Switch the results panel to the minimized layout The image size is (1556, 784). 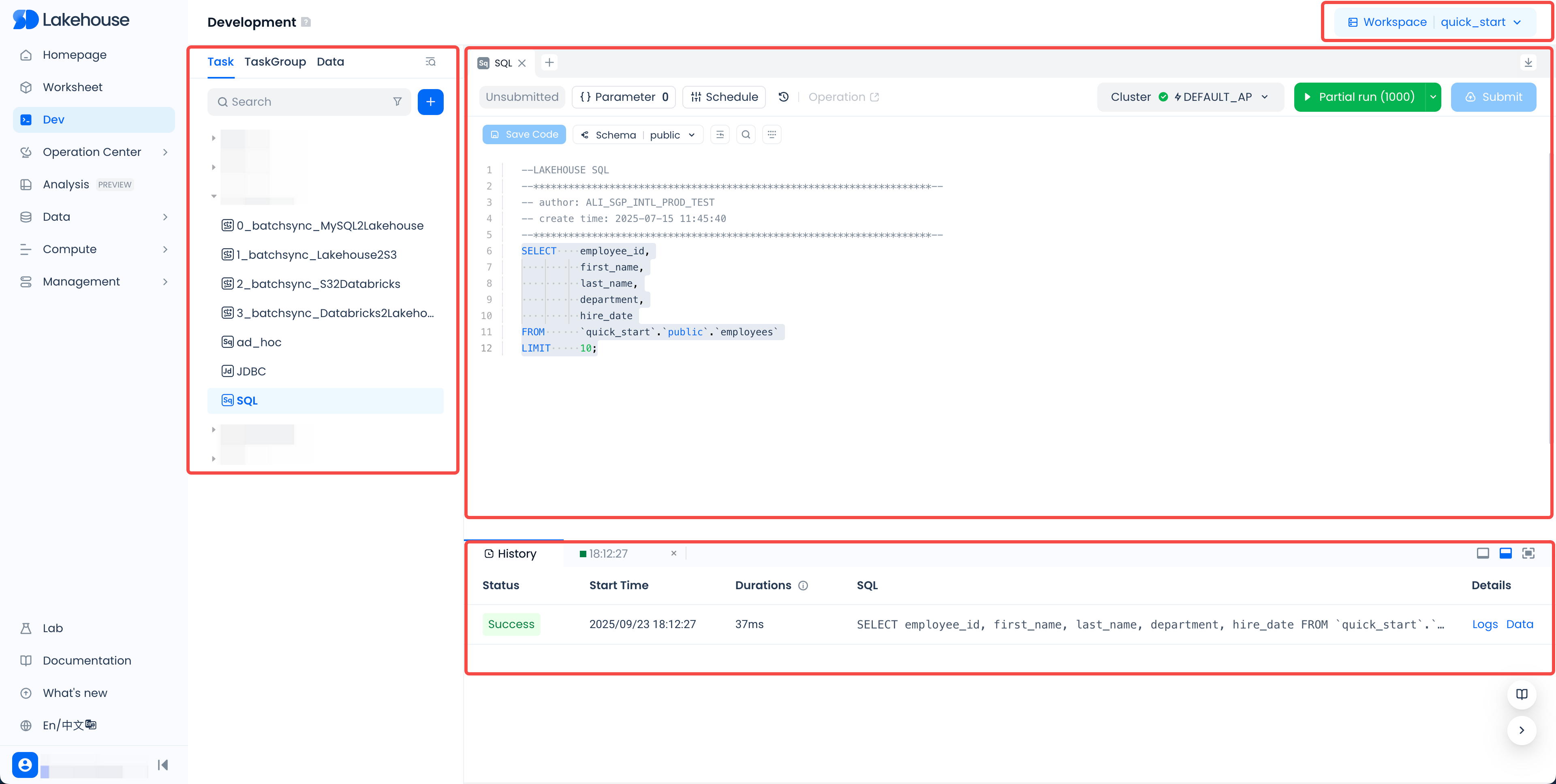1482,553
